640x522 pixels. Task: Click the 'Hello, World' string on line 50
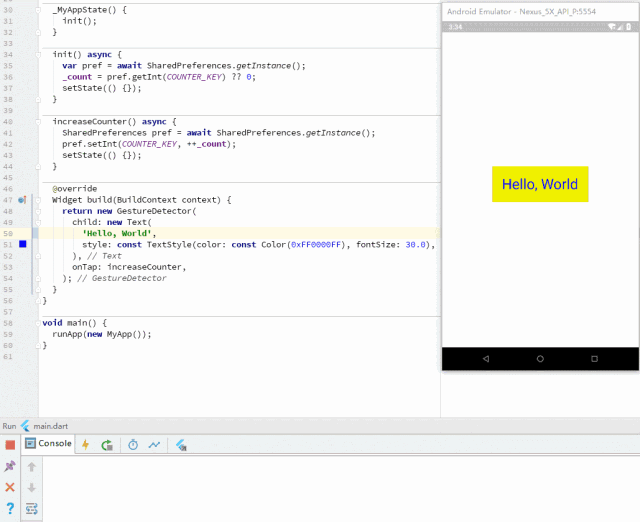119,233
